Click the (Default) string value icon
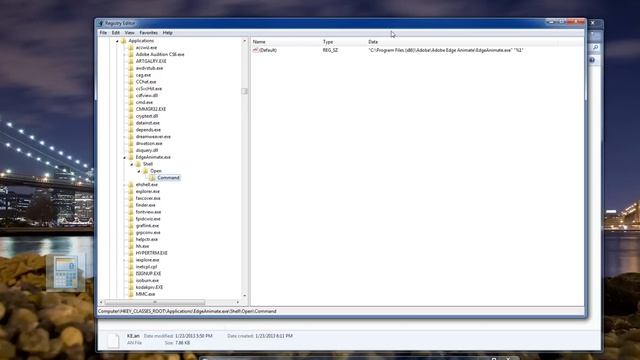 [256, 50]
